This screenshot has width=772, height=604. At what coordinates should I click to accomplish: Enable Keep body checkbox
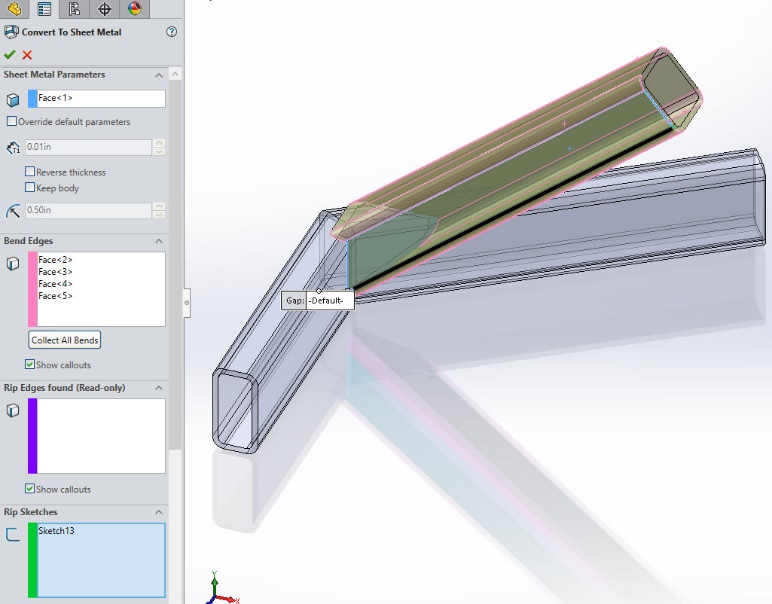pyautogui.click(x=30, y=187)
